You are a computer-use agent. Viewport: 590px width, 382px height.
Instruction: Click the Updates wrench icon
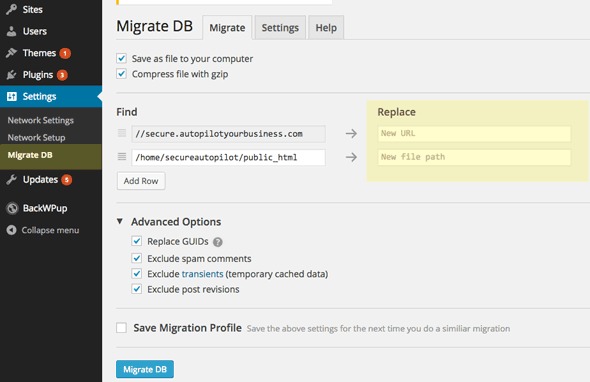(12, 180)
